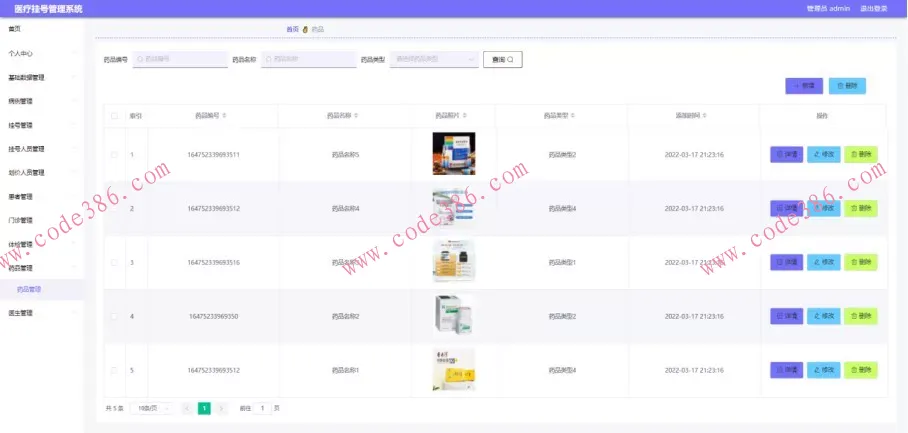Expand 划价人员管理 in the sidebar
Screen dimensions: 908x433
[42, 173]
